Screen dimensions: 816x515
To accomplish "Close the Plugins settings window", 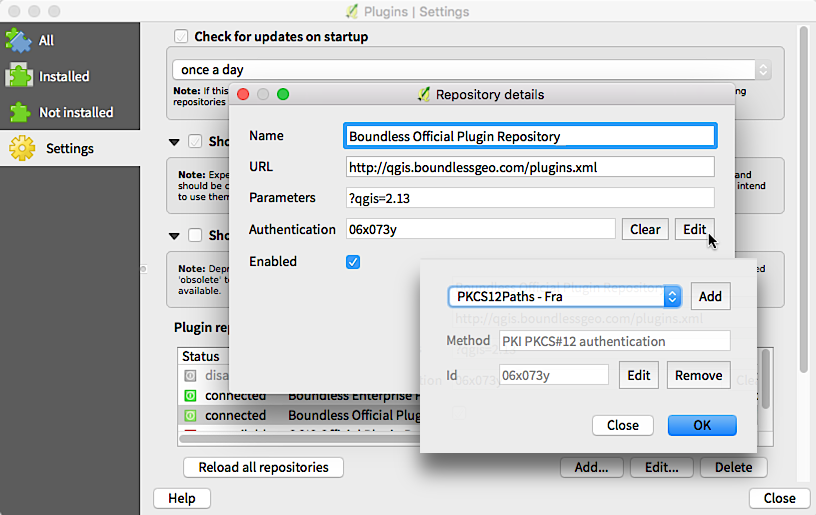I will point(779,498).
